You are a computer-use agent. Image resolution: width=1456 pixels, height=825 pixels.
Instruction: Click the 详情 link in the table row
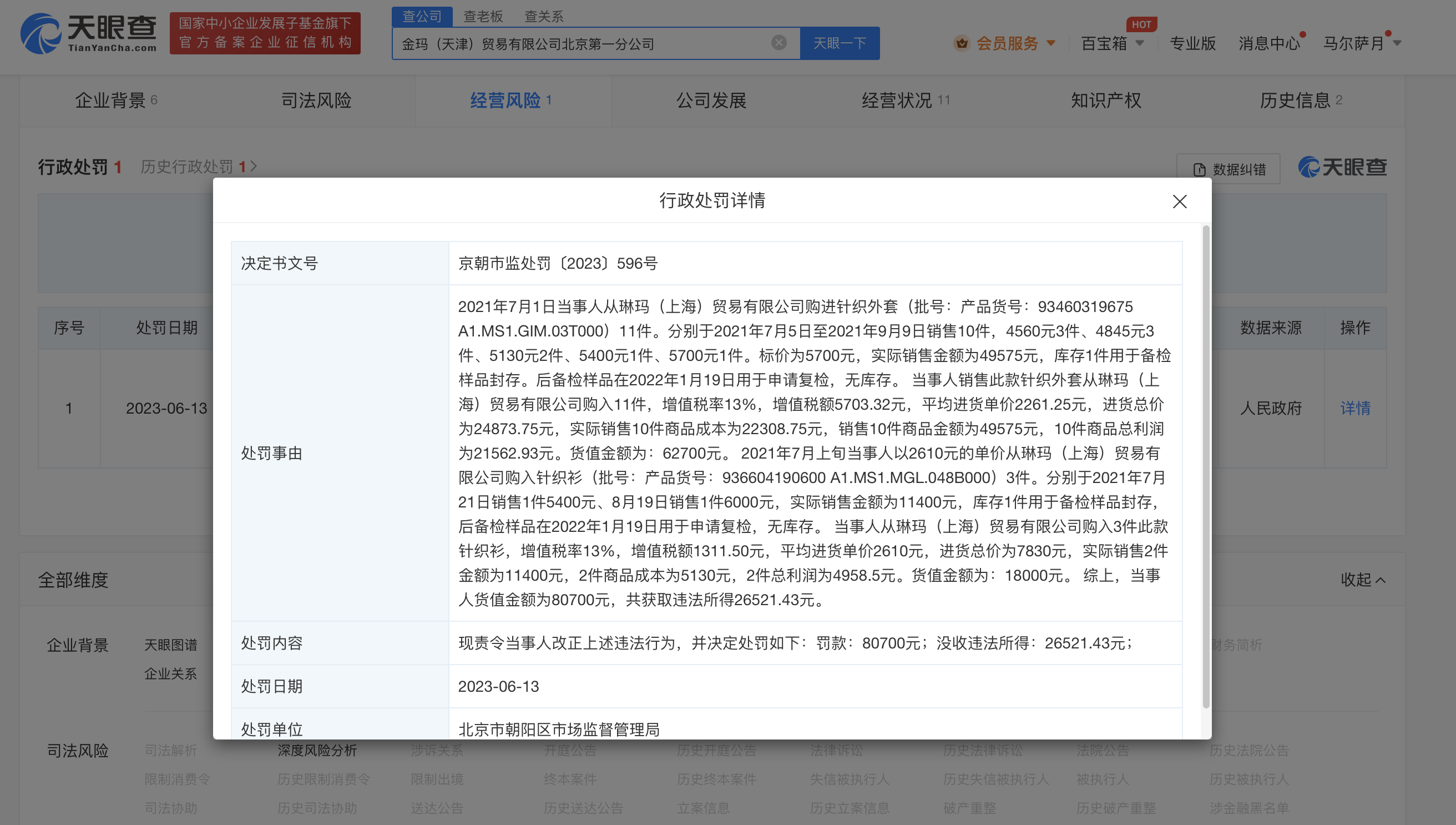pos(1354,408)
